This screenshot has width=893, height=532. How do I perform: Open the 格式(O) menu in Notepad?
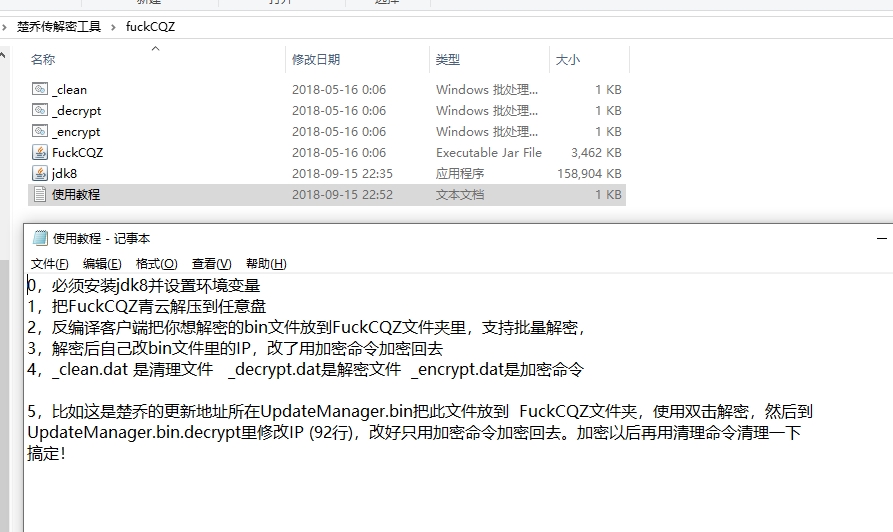pyautogui.click(x=157, y=264)
